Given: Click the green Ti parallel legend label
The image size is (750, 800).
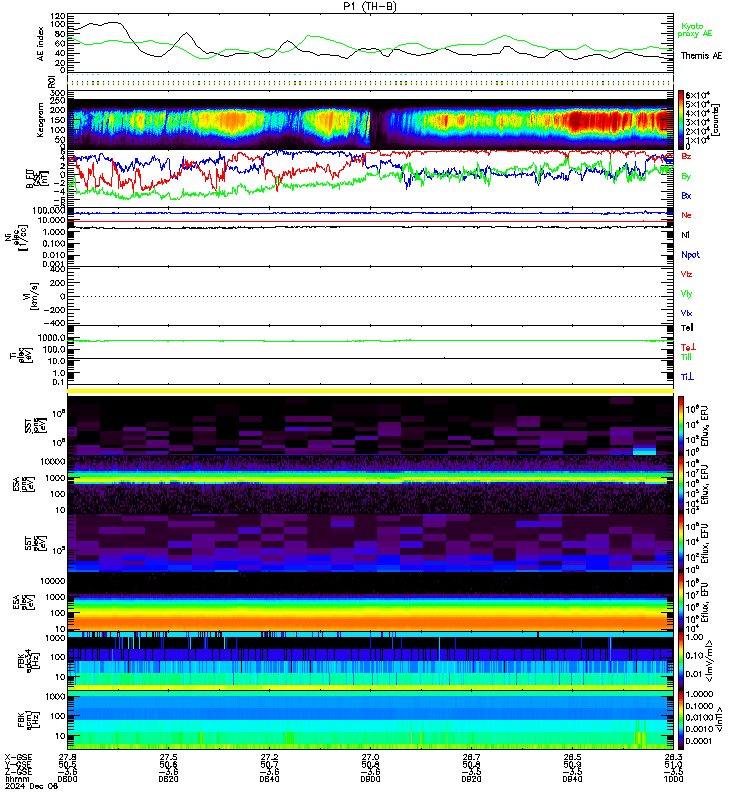Looking at the screenshot, I should [687, 357].
